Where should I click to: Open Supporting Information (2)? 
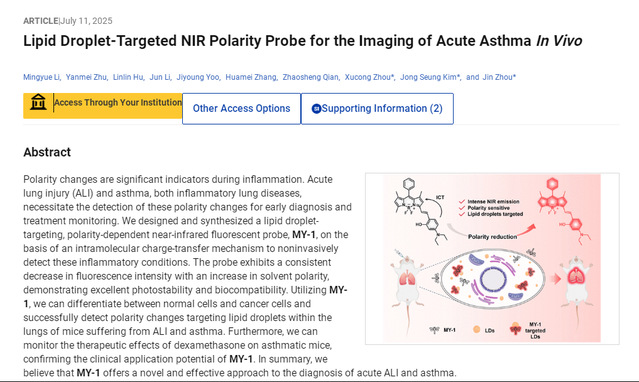click(377, 108)
